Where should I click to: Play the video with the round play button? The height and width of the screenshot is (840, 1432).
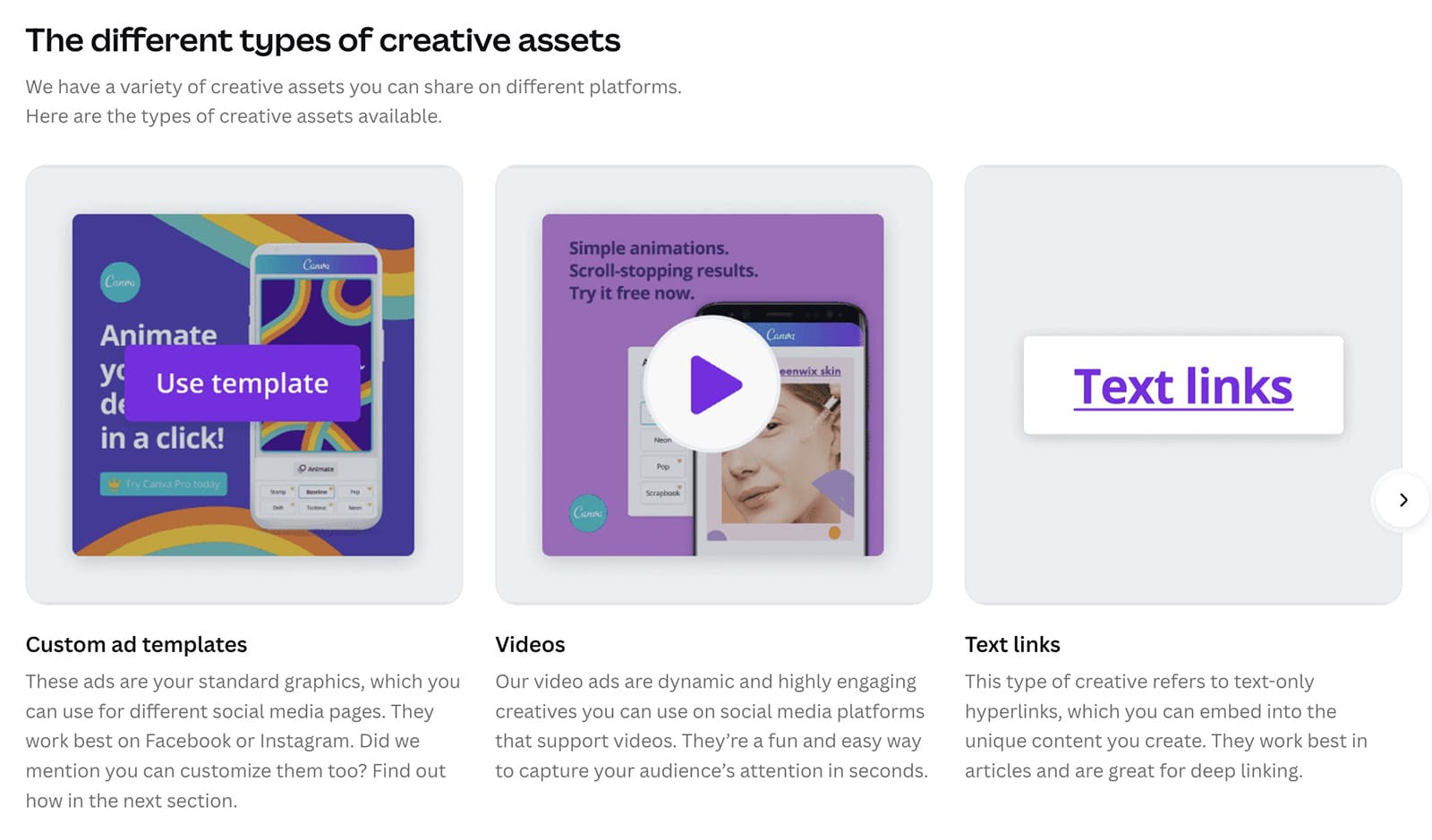[712, 384]
